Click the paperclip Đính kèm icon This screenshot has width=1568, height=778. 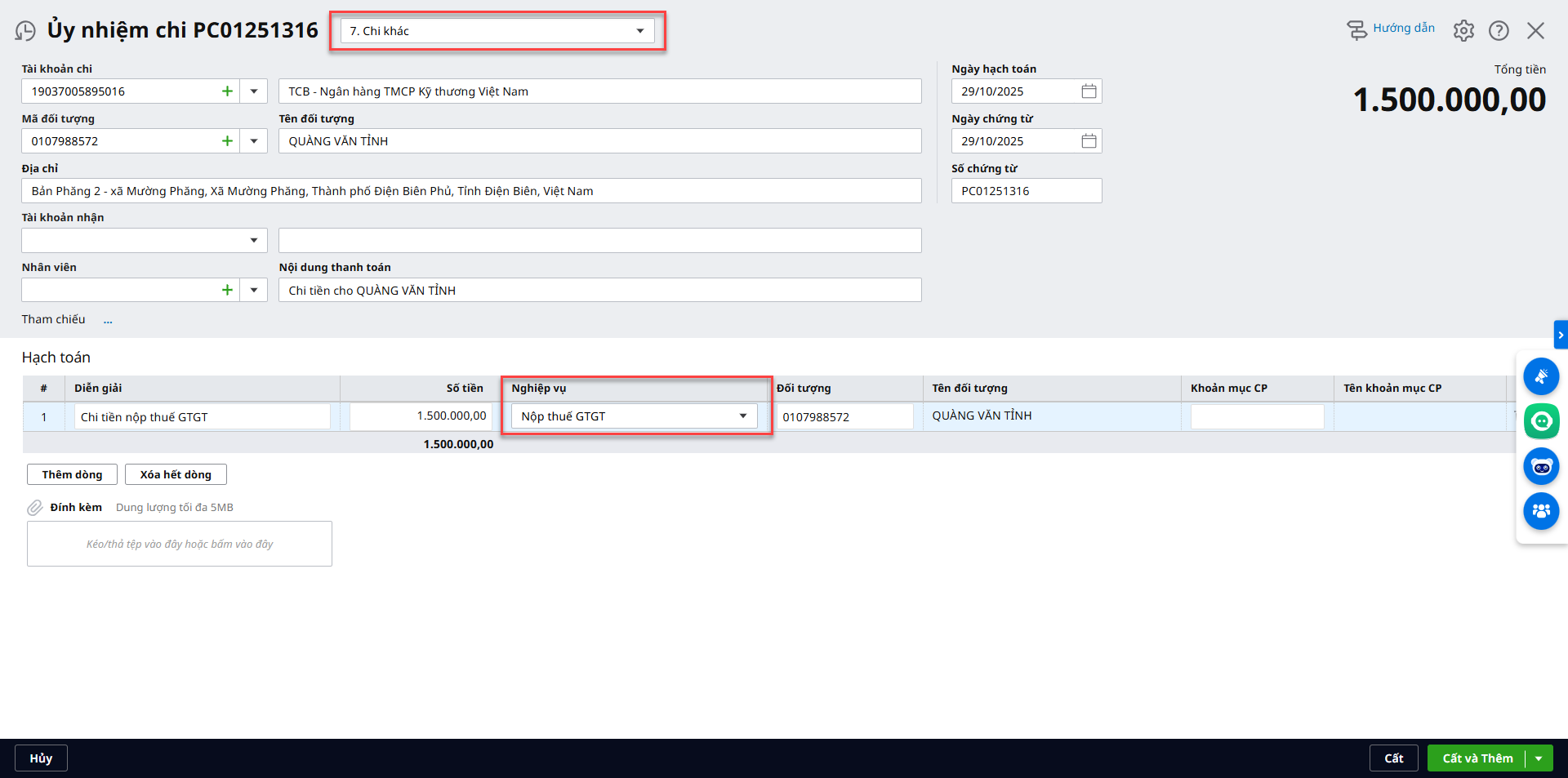[35, 508]
